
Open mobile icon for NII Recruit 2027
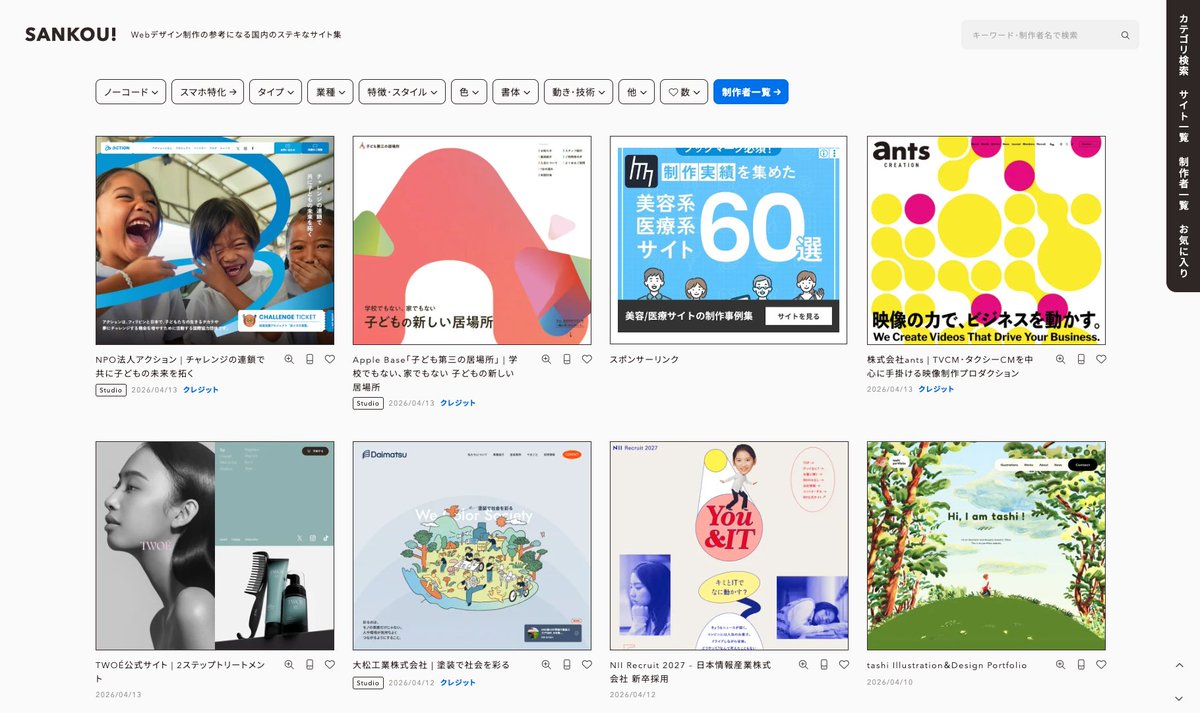coord(824,664)
